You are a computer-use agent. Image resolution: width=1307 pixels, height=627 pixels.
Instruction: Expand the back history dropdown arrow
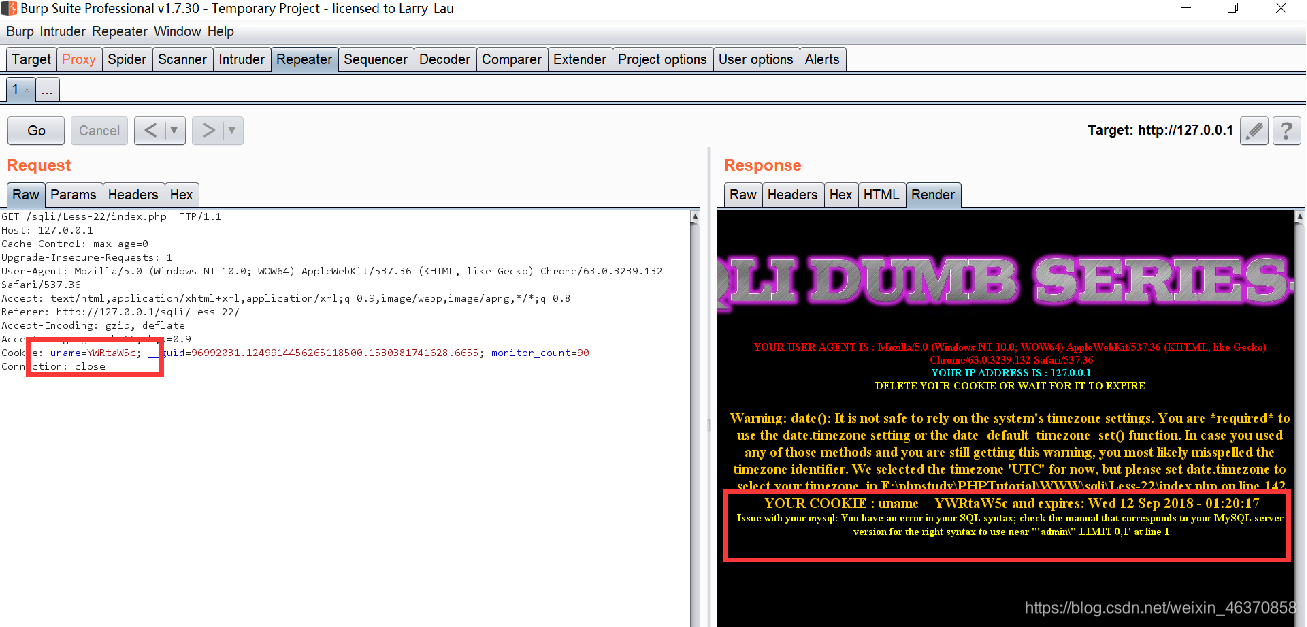[175, 130]
